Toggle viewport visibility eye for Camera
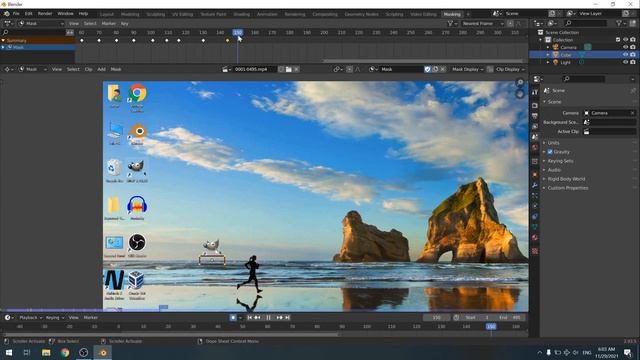The height and width of the screenshot is (360, 640). tap(625, 47)
